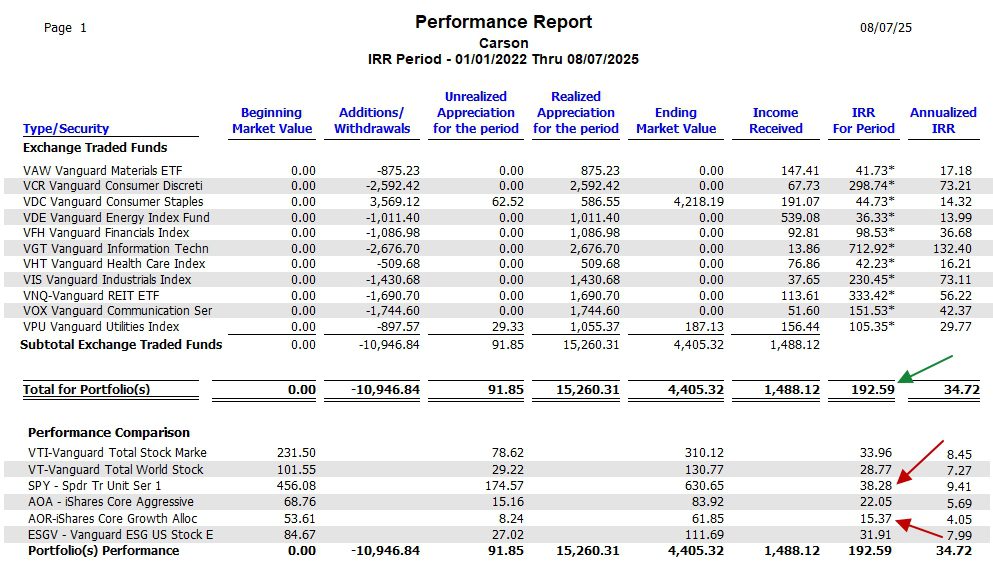The width and height of the screenshot is (993, 584).
Task: Select VCR Vanguard Consumer Discreti row name
Action: click(x=113, y=186)
